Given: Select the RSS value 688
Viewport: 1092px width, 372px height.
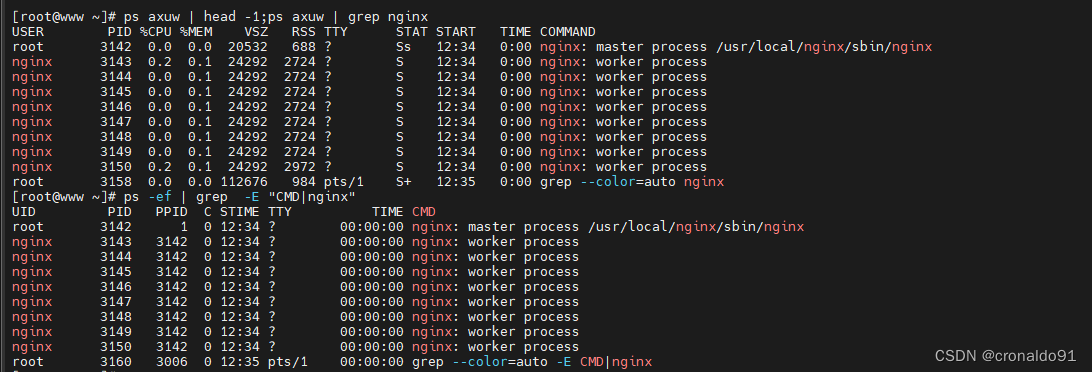Looking at the screenshot, I should point(304,47).
